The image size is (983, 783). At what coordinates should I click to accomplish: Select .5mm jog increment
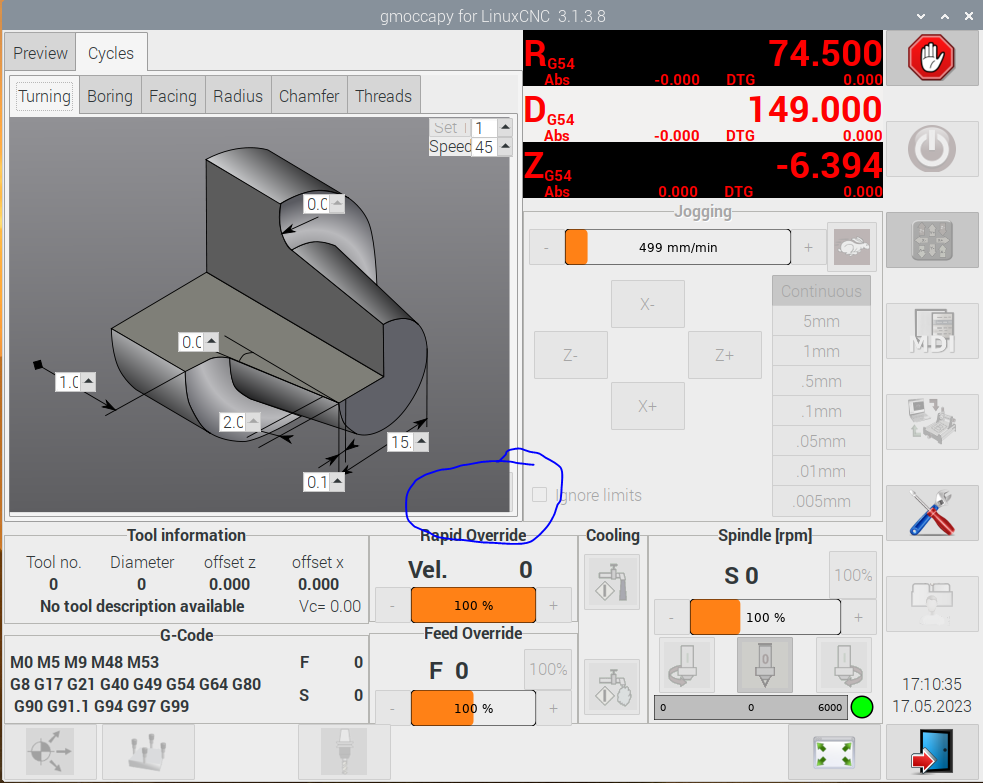click(x=821, y=381)
